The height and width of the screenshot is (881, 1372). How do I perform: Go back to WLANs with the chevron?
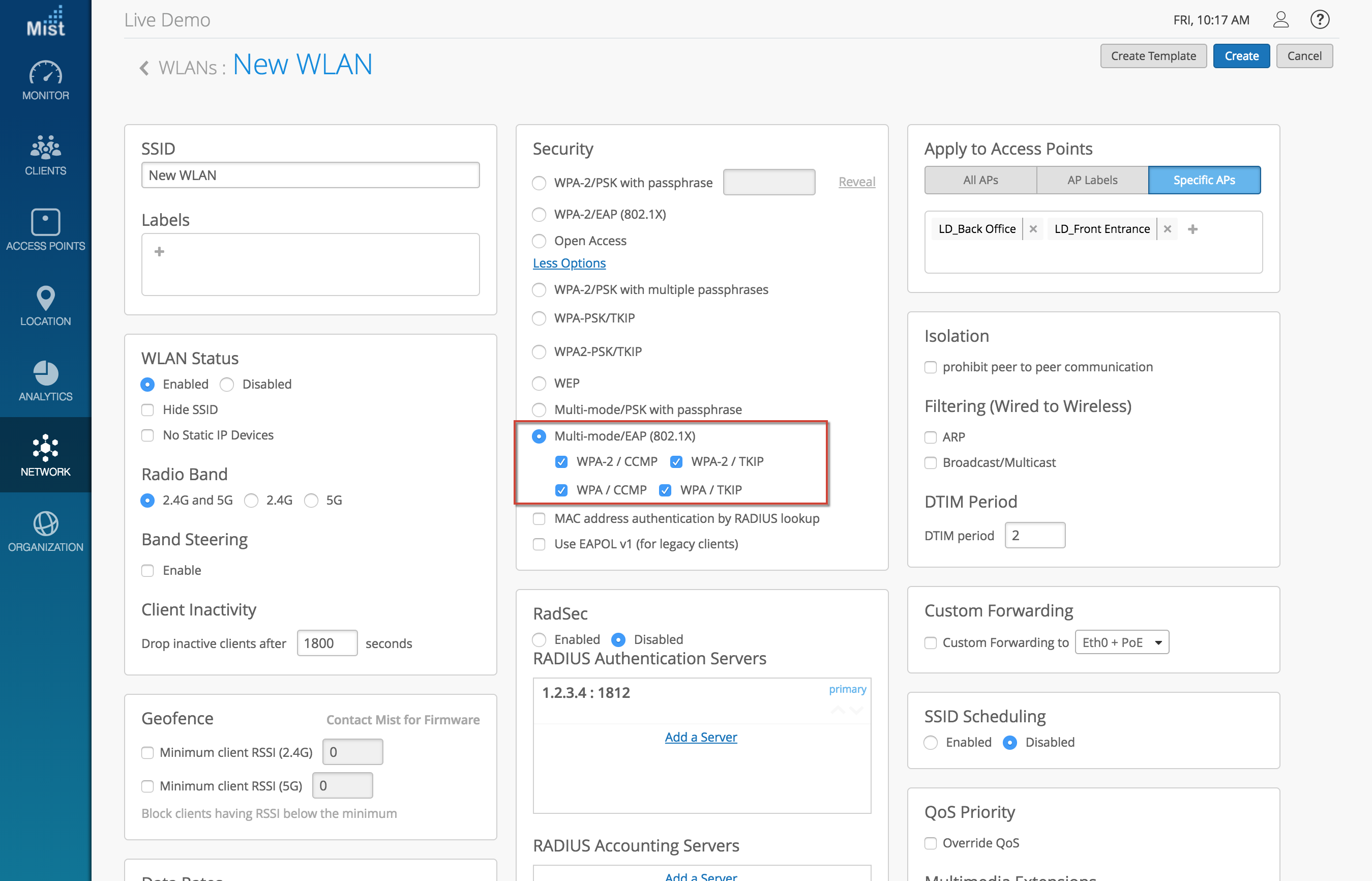(144, 68)
